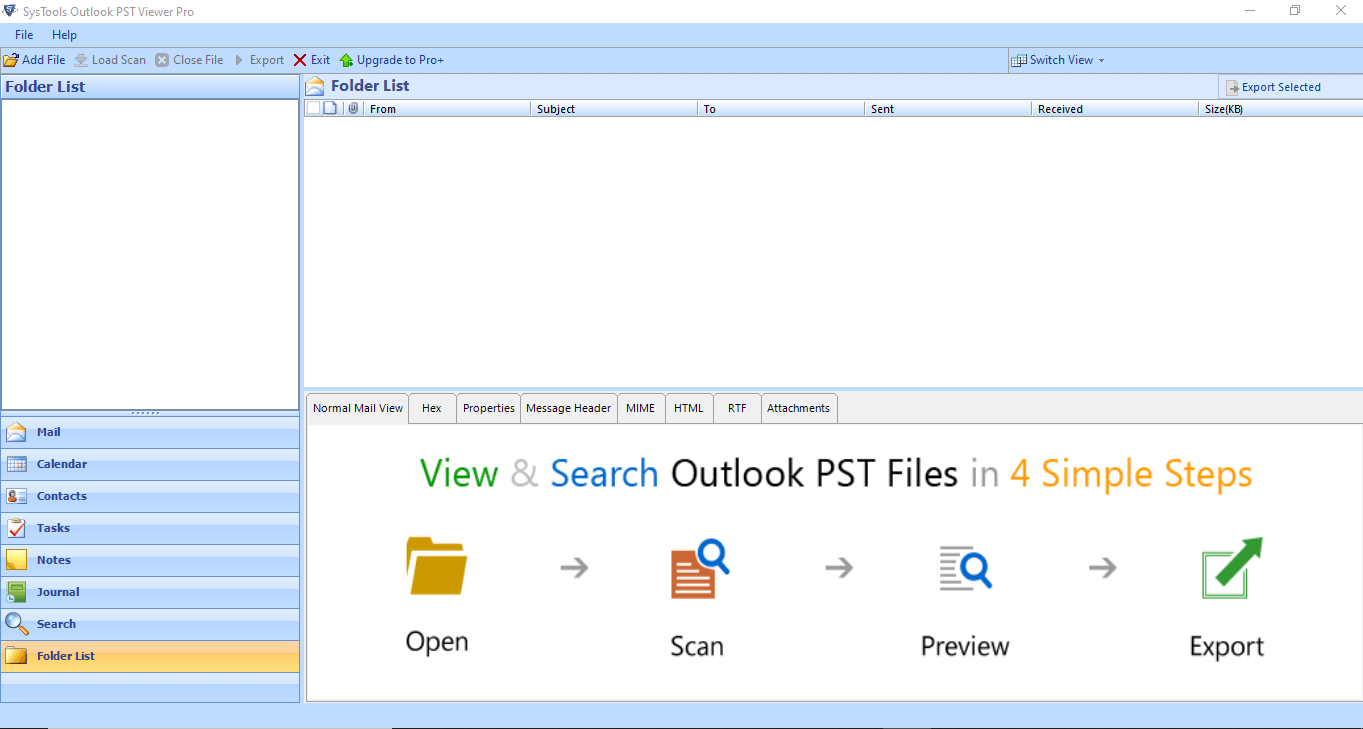This screenshot has height=729, width=1363.
Task: Click the envelope icon beside Folder List heading
Action: (315, 86)
